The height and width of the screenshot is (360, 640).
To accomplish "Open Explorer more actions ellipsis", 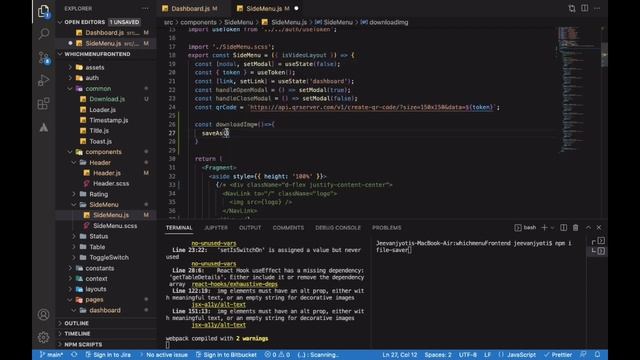I will point(145,8).
